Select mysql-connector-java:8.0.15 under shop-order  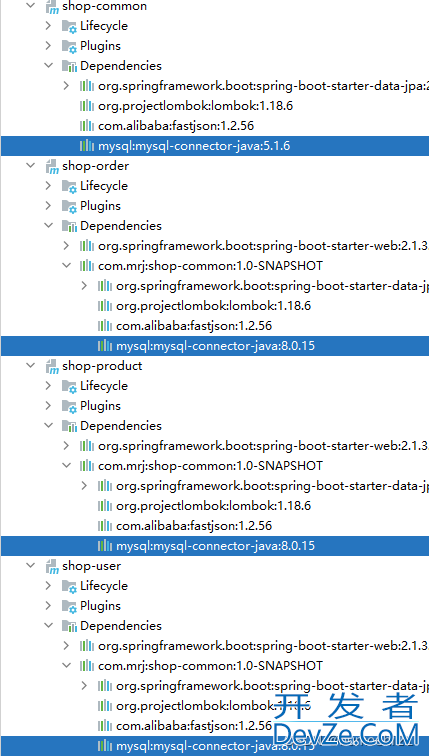[215, 346]
